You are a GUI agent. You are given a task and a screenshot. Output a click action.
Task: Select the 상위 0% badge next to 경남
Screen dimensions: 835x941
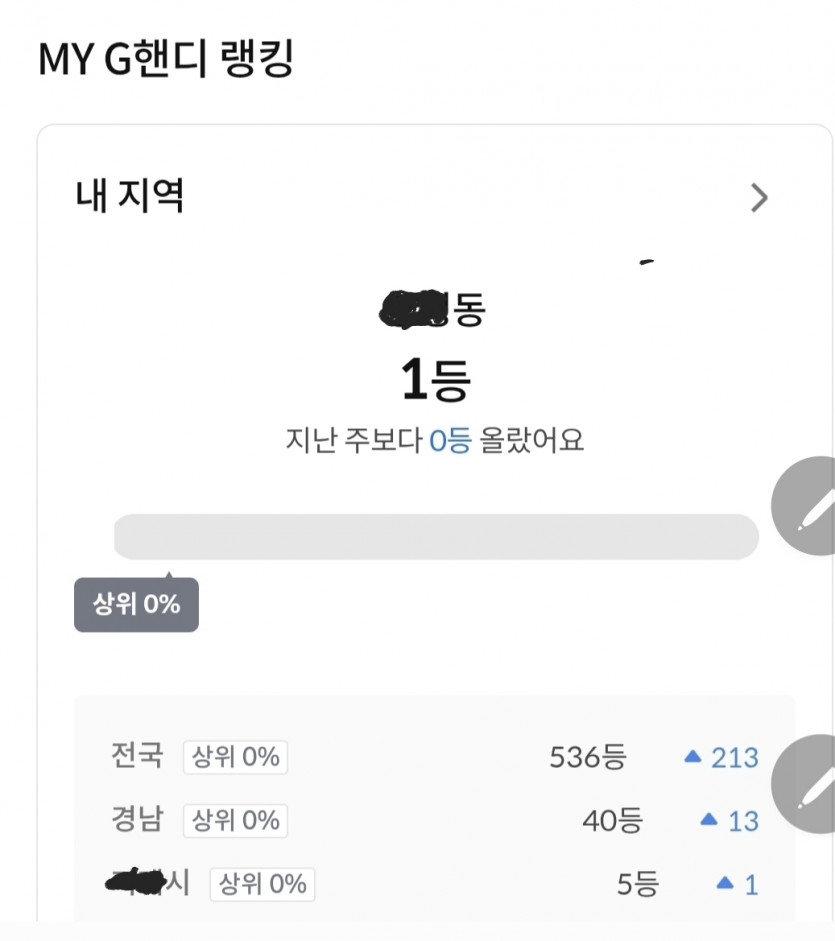pos(235,820)
